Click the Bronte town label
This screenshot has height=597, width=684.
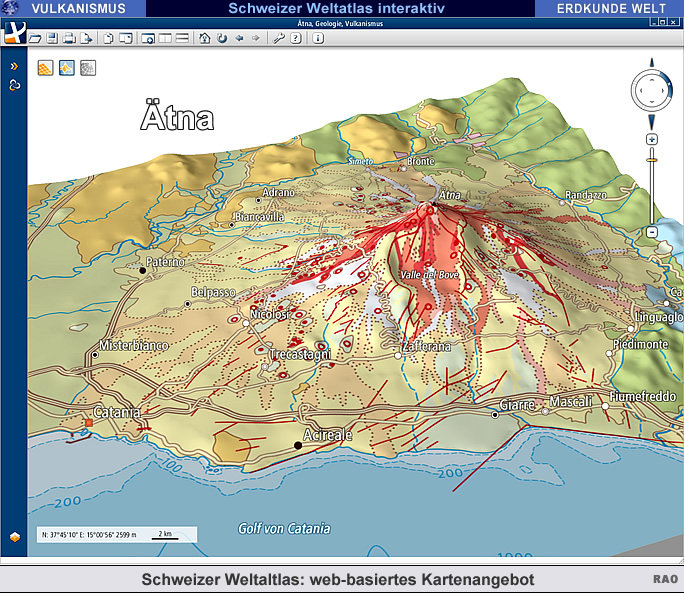point(421,161)
